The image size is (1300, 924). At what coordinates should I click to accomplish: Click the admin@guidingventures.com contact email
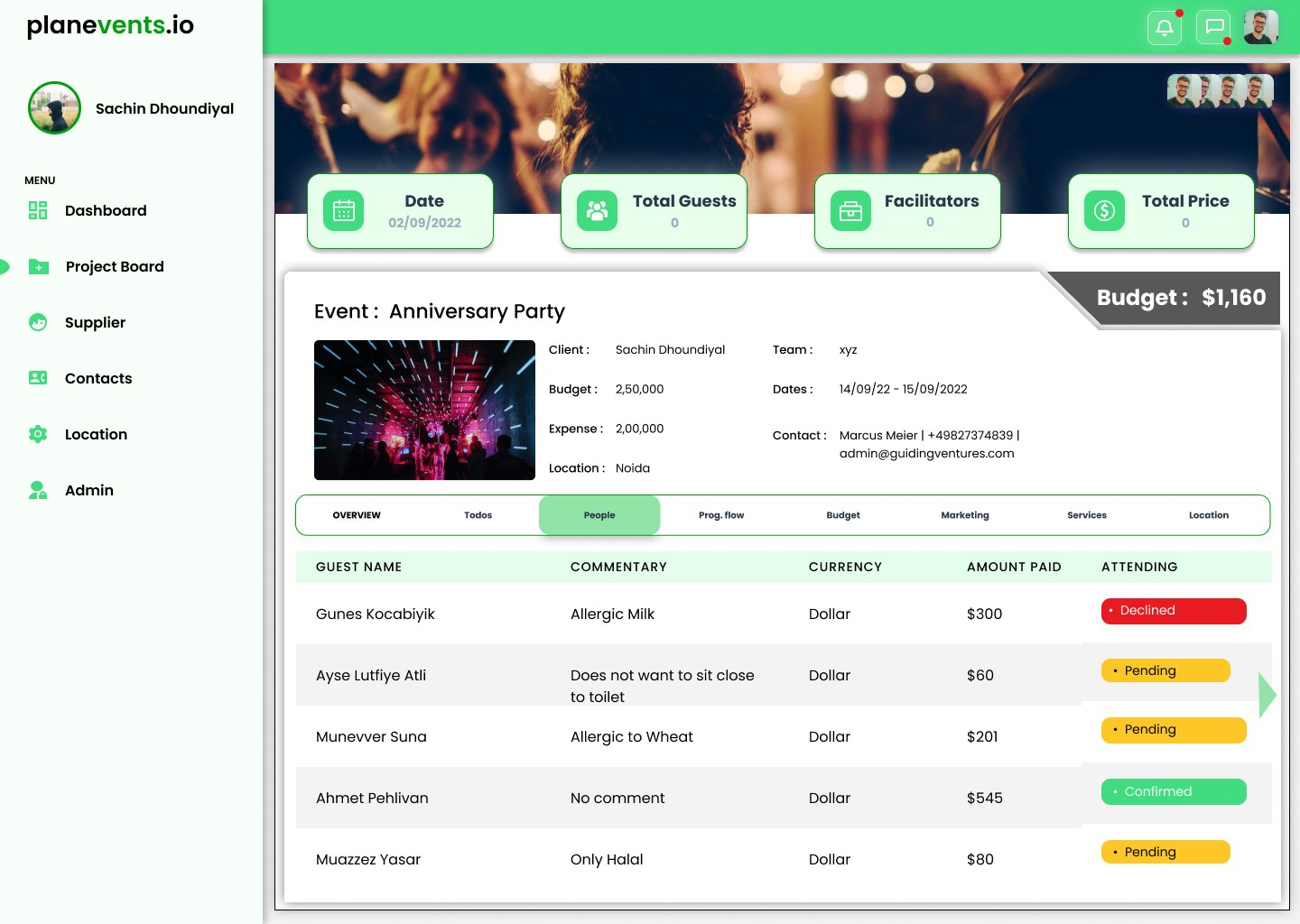coord(926,453)
